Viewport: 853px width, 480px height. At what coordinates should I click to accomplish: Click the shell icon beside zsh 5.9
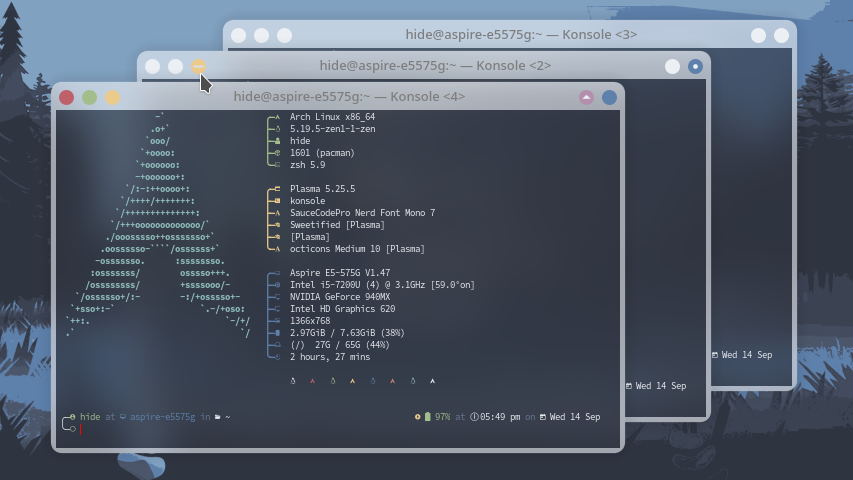(277, 165)
